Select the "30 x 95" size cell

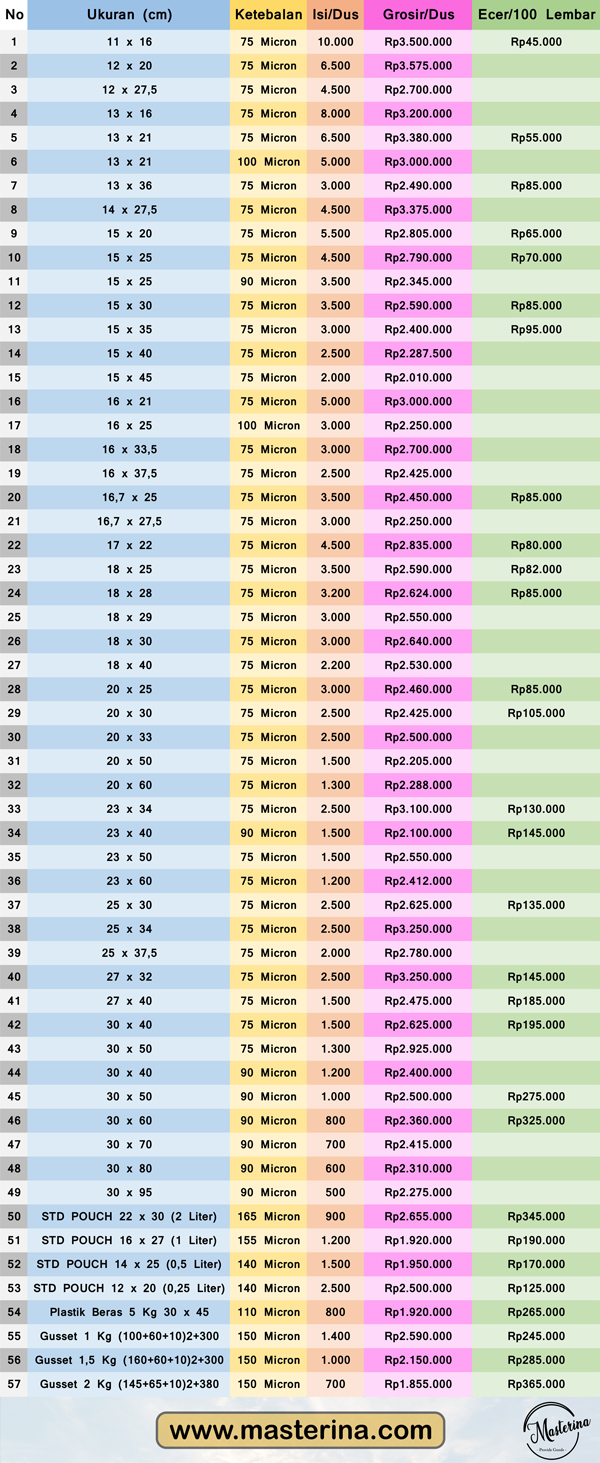click(x=129, y=1192)
